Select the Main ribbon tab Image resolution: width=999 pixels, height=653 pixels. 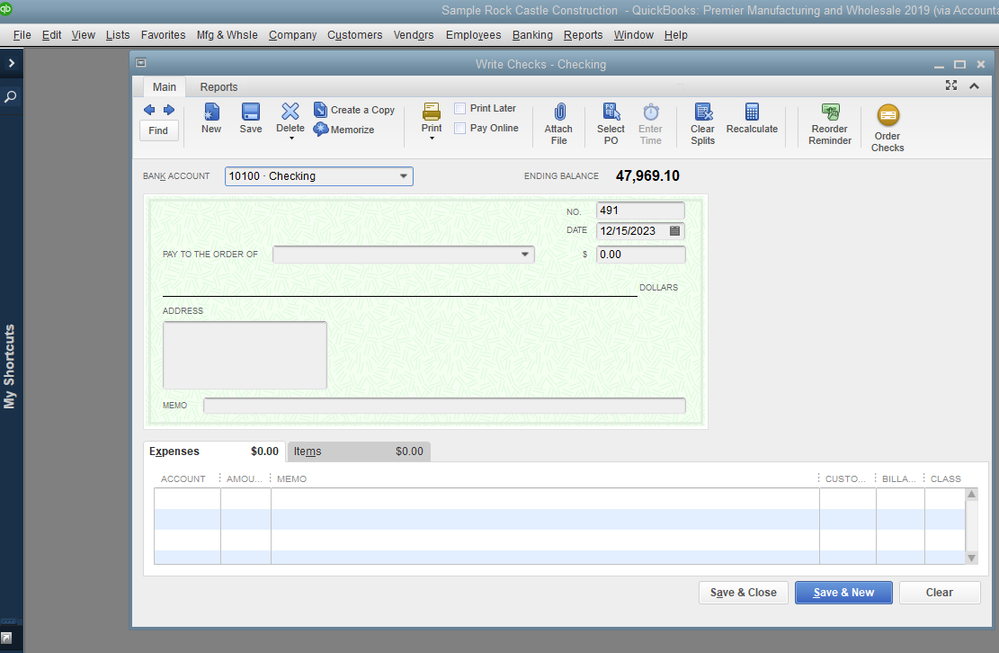164,87
